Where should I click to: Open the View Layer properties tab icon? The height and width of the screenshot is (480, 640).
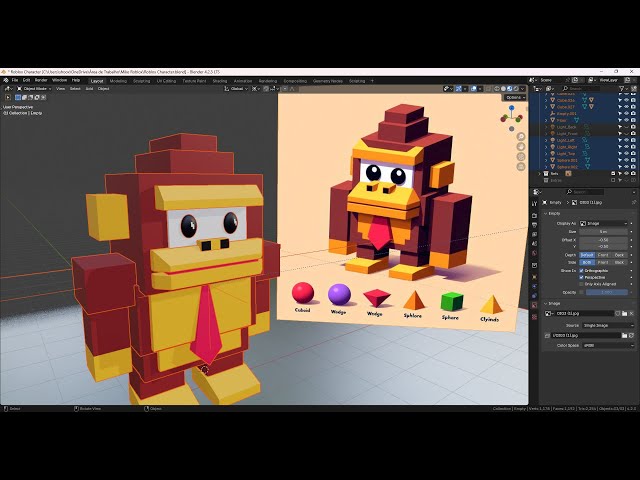[x=535, y=235]
